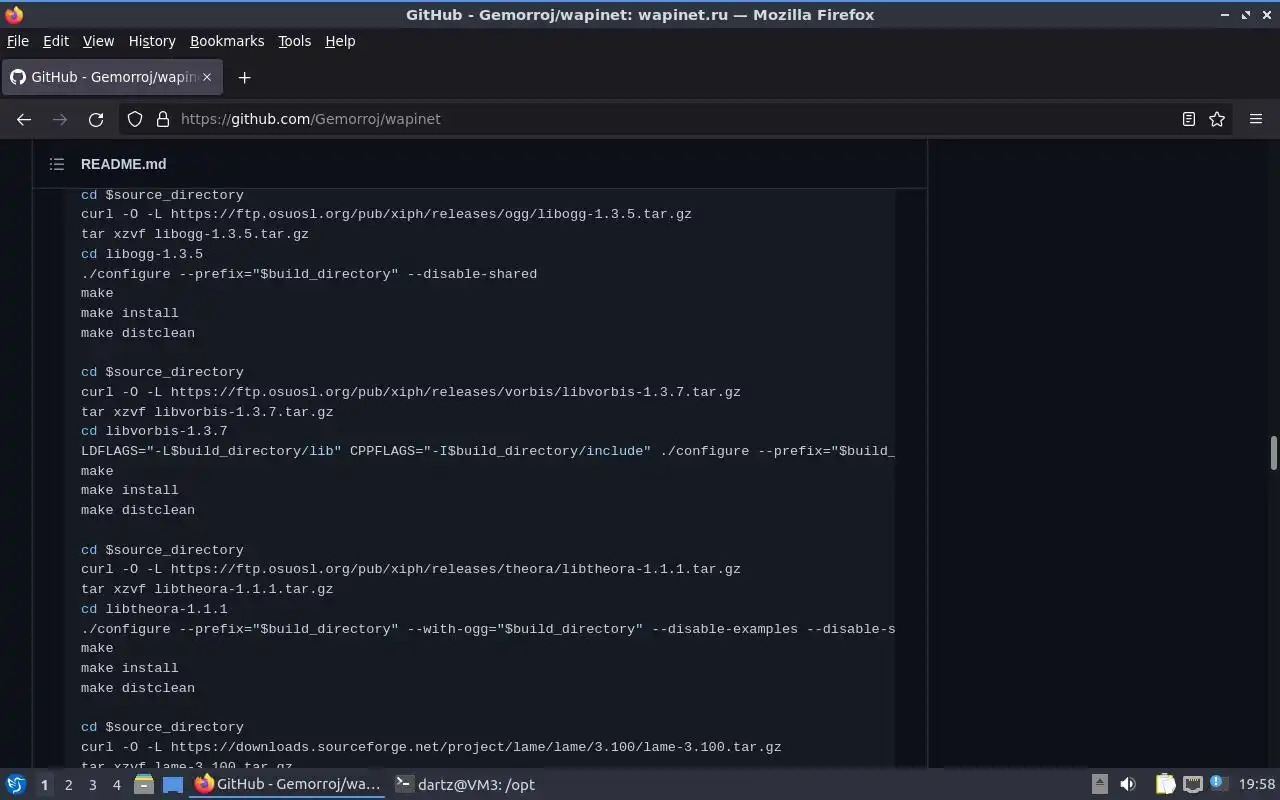Open the View menu
1280x800 pixels.
[x=98, y=41]
